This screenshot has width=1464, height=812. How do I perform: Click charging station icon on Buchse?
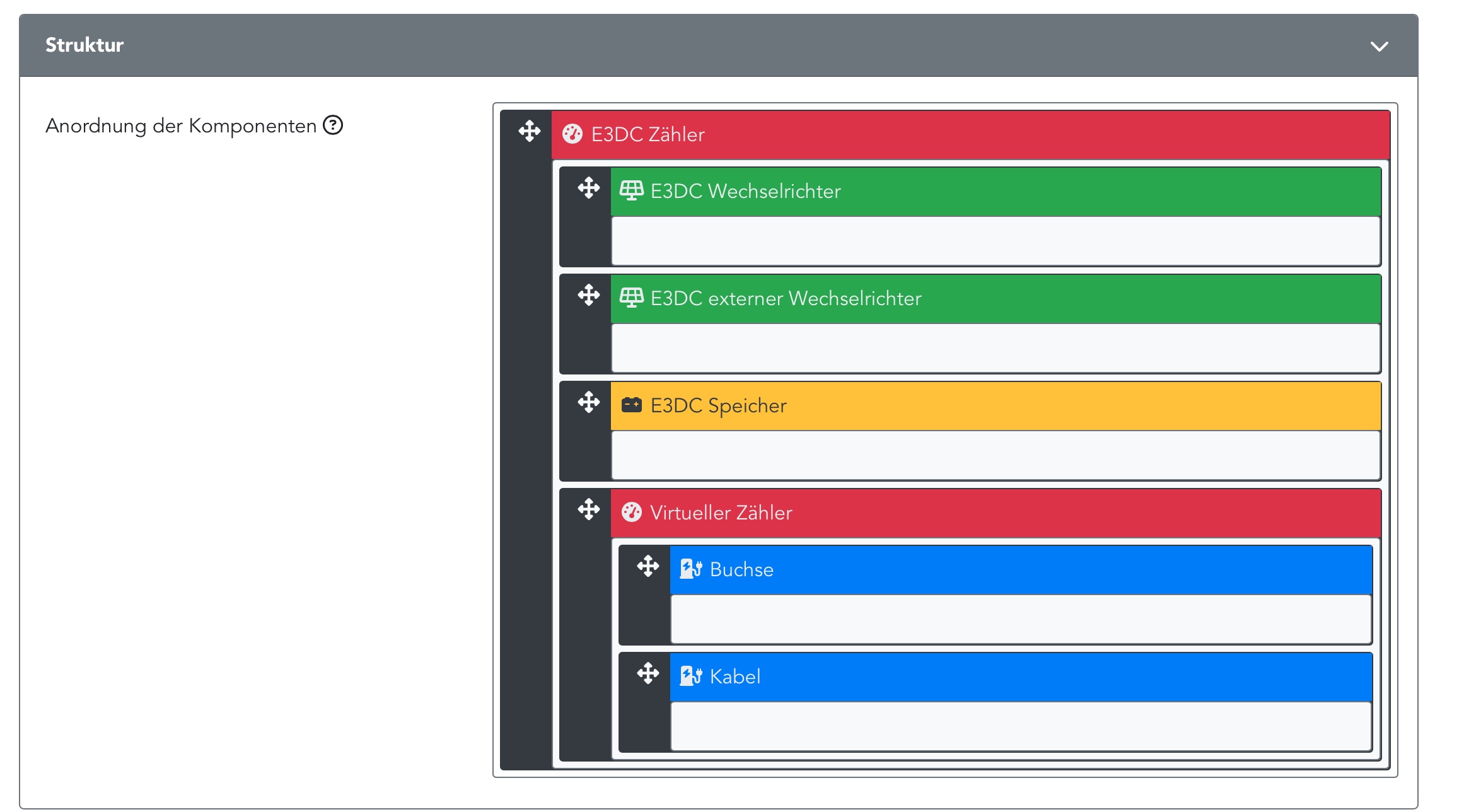690,569
